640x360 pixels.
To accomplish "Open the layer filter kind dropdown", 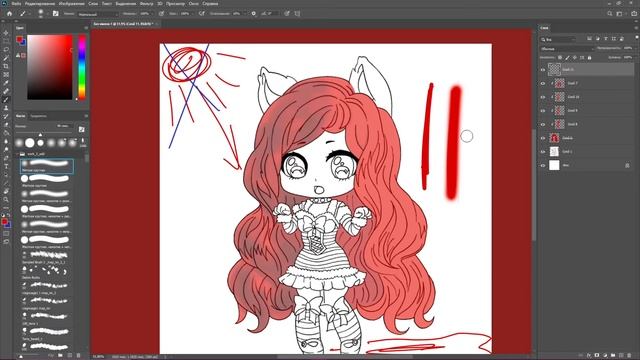I will pos(558,39).
